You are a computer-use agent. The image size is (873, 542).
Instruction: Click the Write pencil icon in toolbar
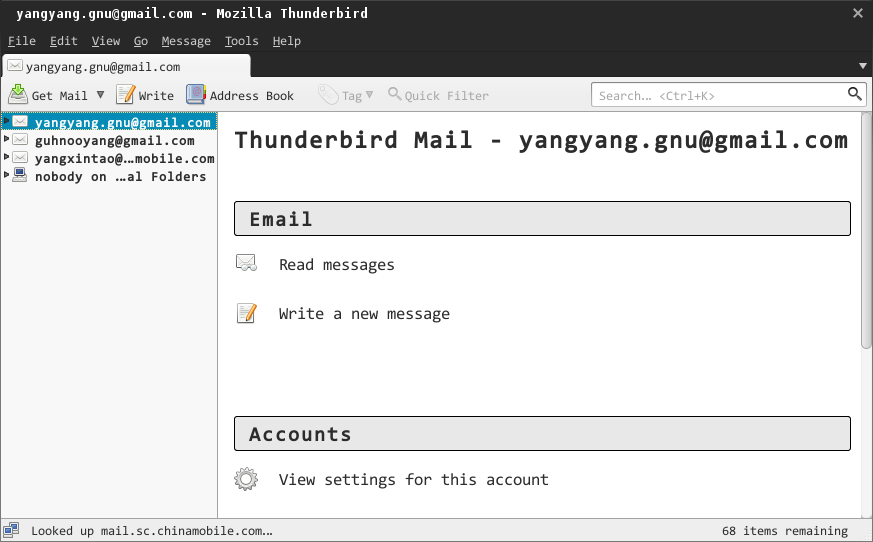[125, 95]
